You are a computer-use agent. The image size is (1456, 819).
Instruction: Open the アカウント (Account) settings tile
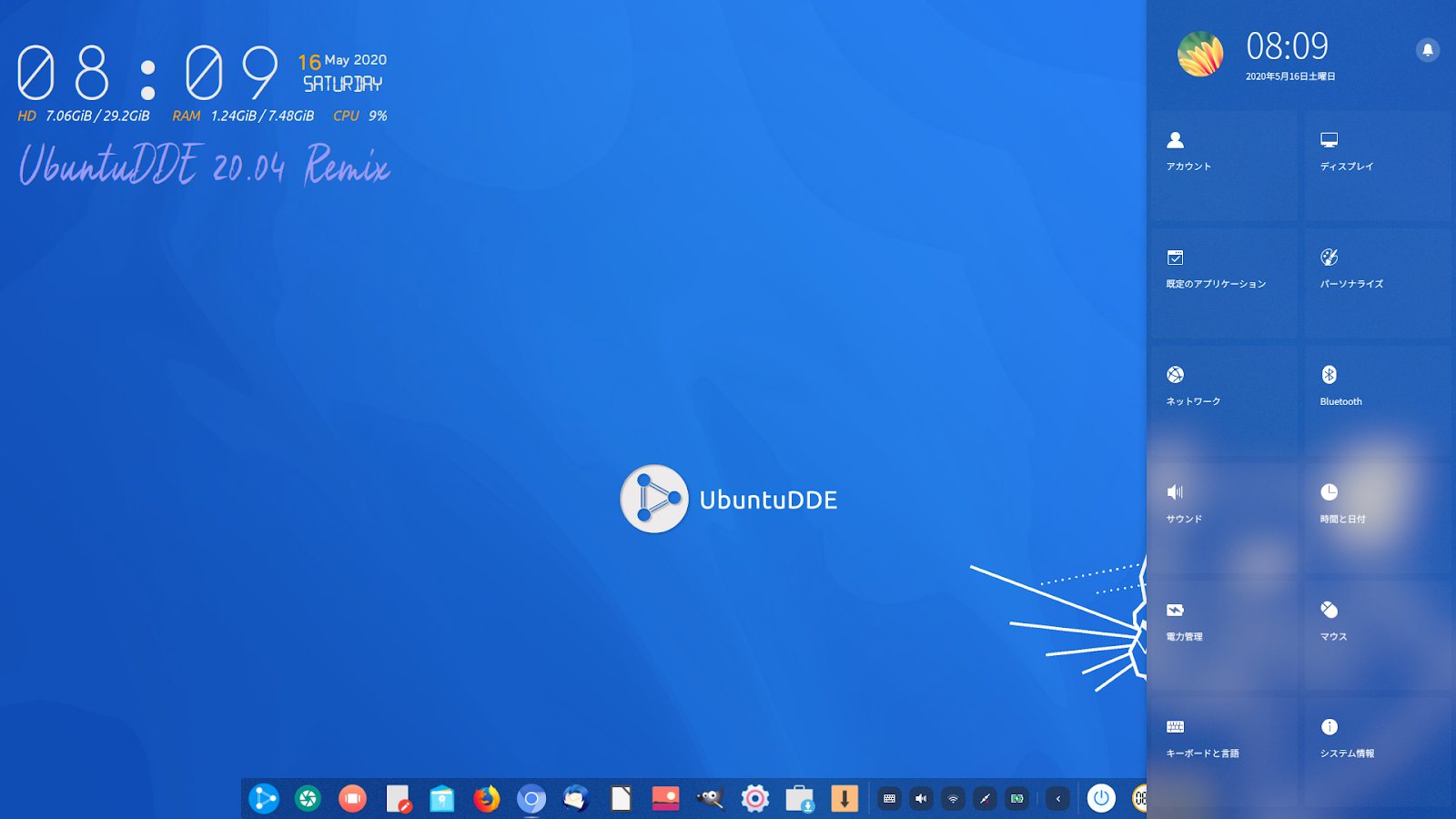(x=1224, y=166)
